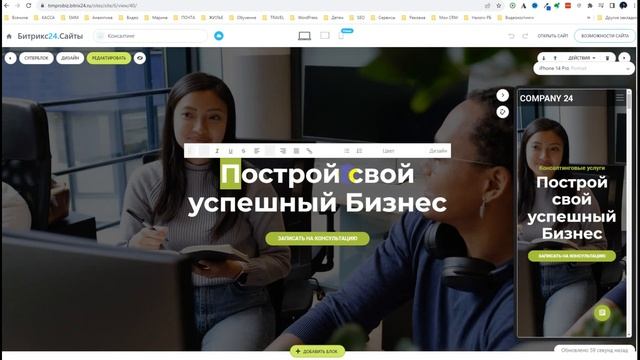Move block down arrow
The width and height of the screenshot is (640, 360).
pos(544,58)
